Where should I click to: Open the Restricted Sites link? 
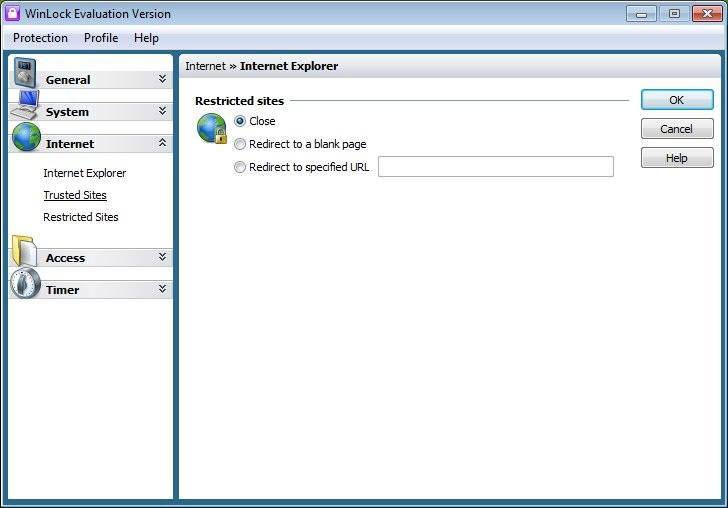click(81, 217)
